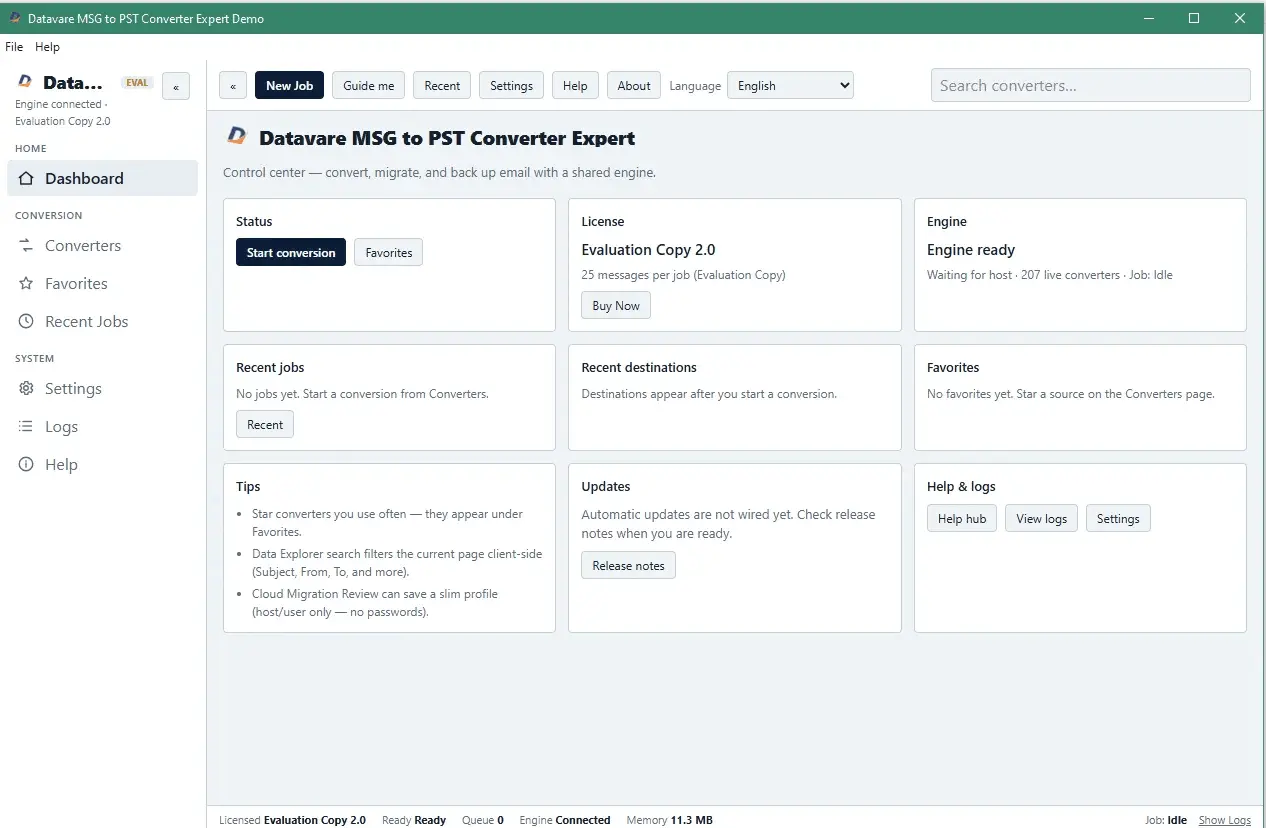Click the "Engine ready" text
Image resolution: width=1266 pixels, height=828 pixels.
click(x=971, y=250)
